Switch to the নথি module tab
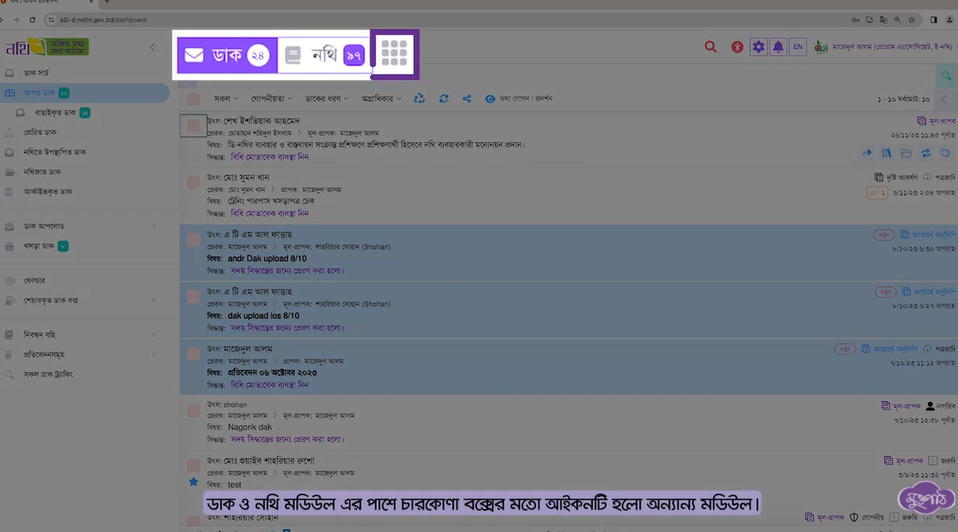 pyautogui.click(x=323, y=55)
